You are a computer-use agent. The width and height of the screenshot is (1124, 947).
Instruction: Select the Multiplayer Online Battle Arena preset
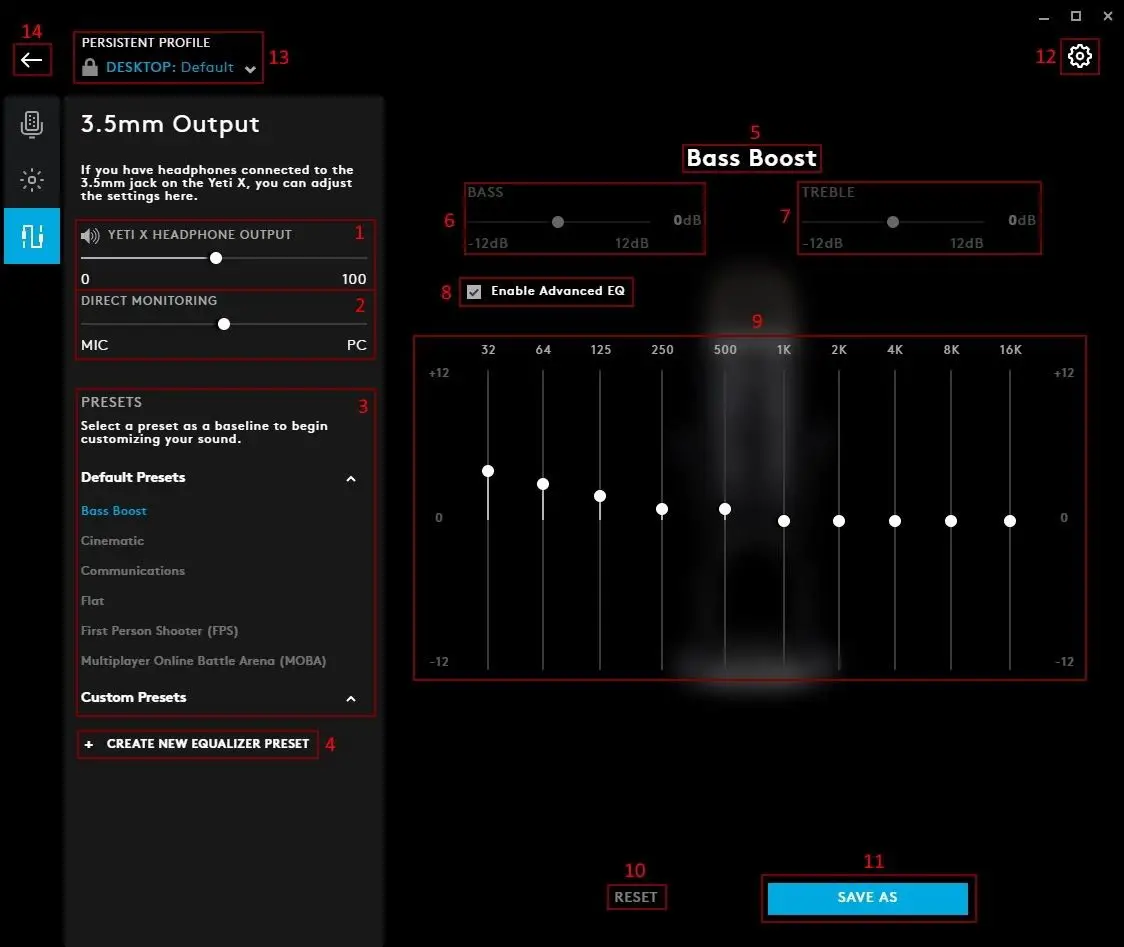click(x=204, y=661)
